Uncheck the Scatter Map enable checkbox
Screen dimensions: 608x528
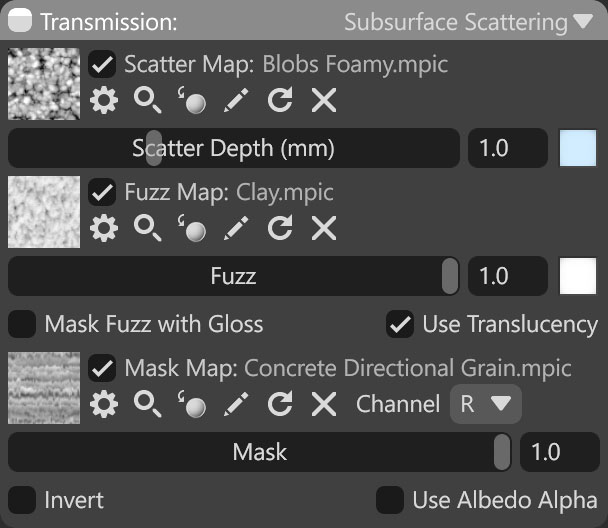point(102,64)
